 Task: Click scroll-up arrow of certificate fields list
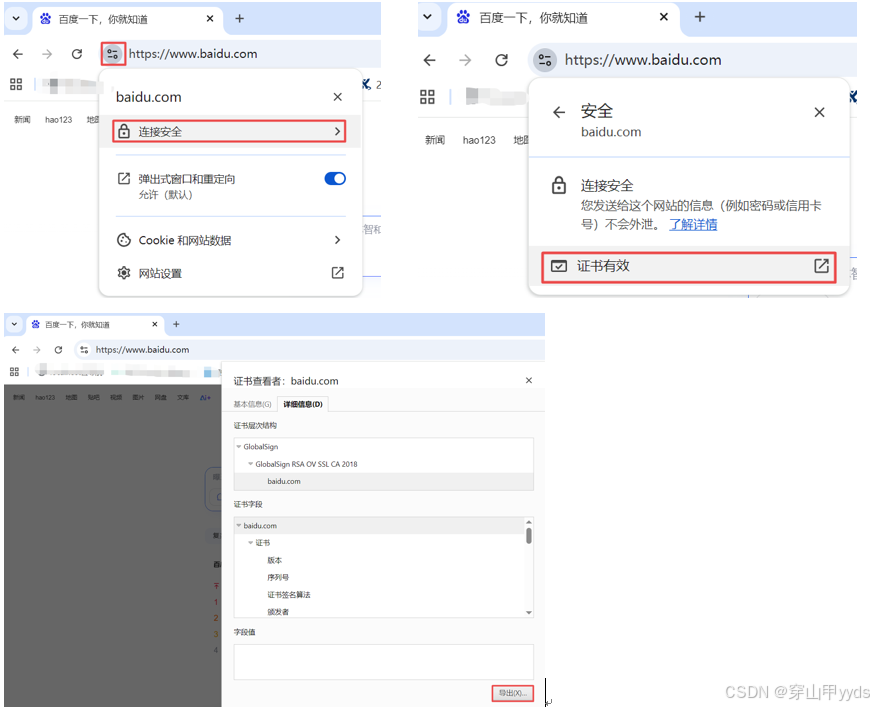pyautogui.click(x=528, y=522)
